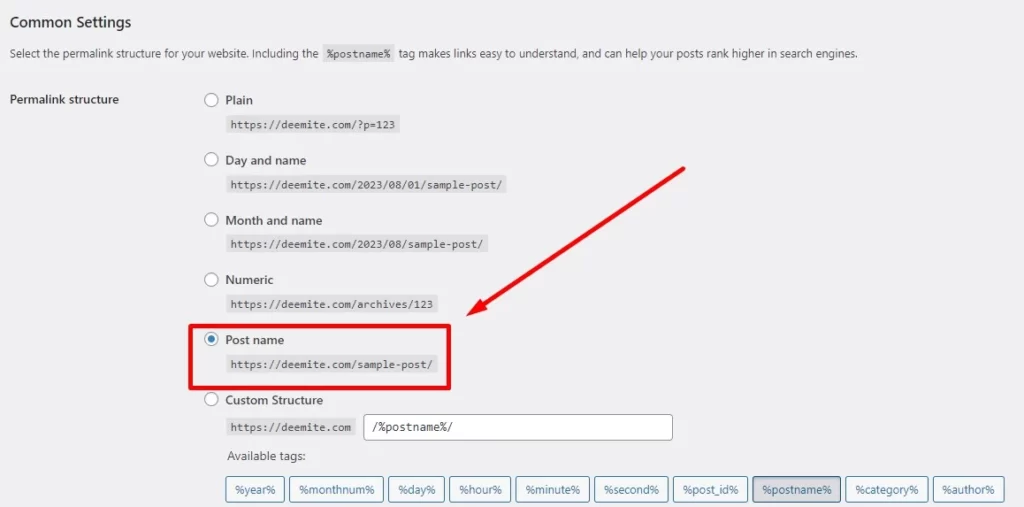Click the %day% tag button
The height and width of the screenshot is (507, 1024).
pos(416,489)
